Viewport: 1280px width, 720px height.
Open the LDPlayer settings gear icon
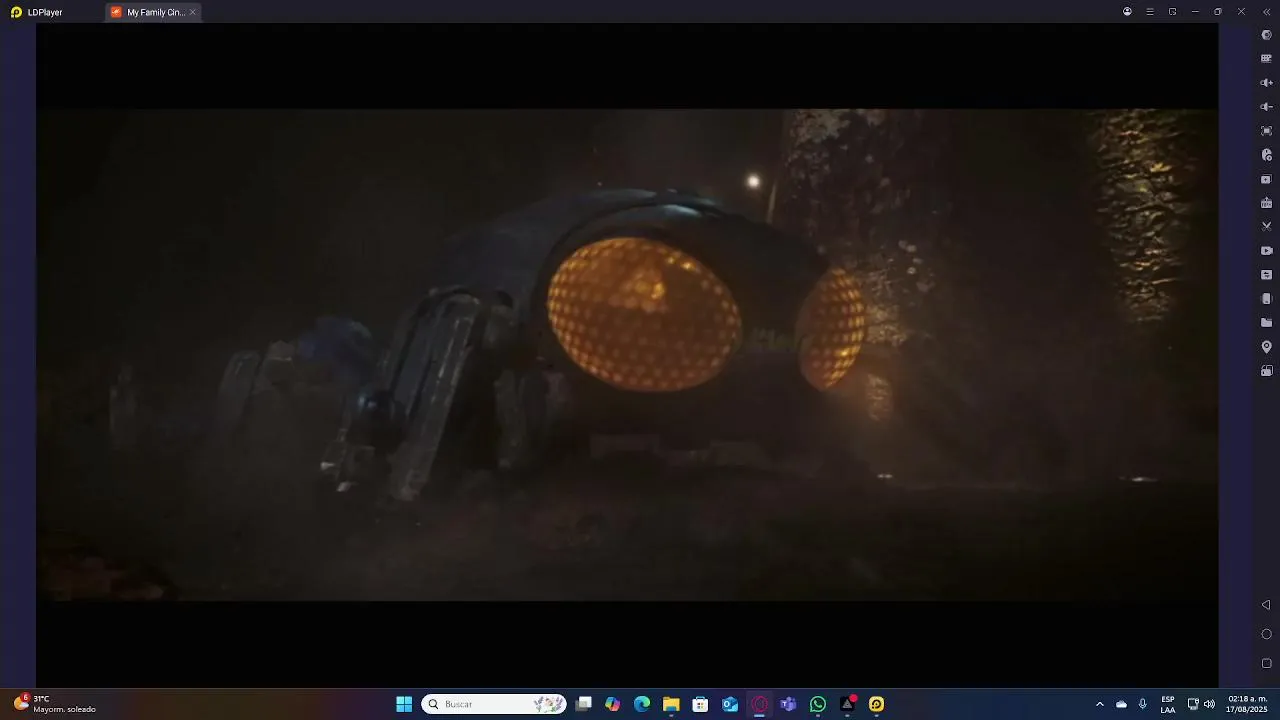1266,35
